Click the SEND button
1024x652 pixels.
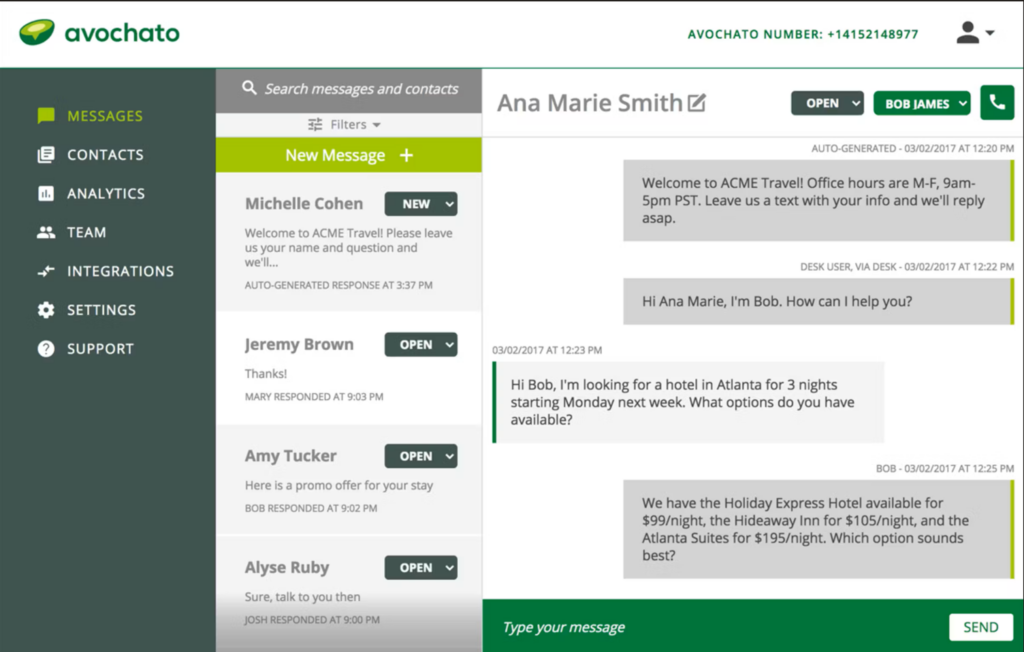point(980,626)
